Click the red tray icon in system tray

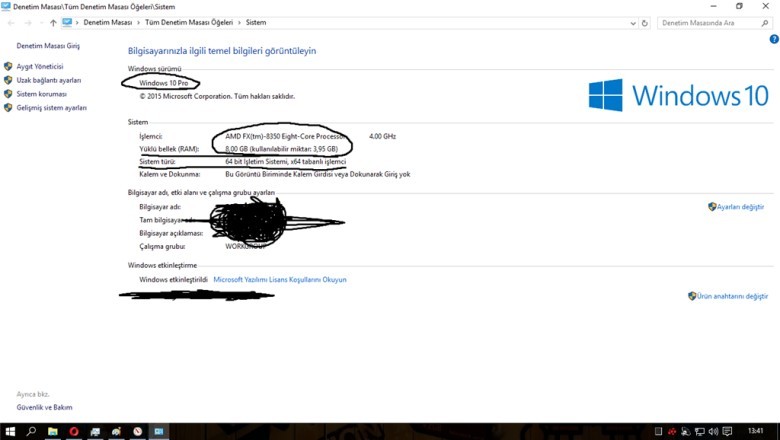672,432
